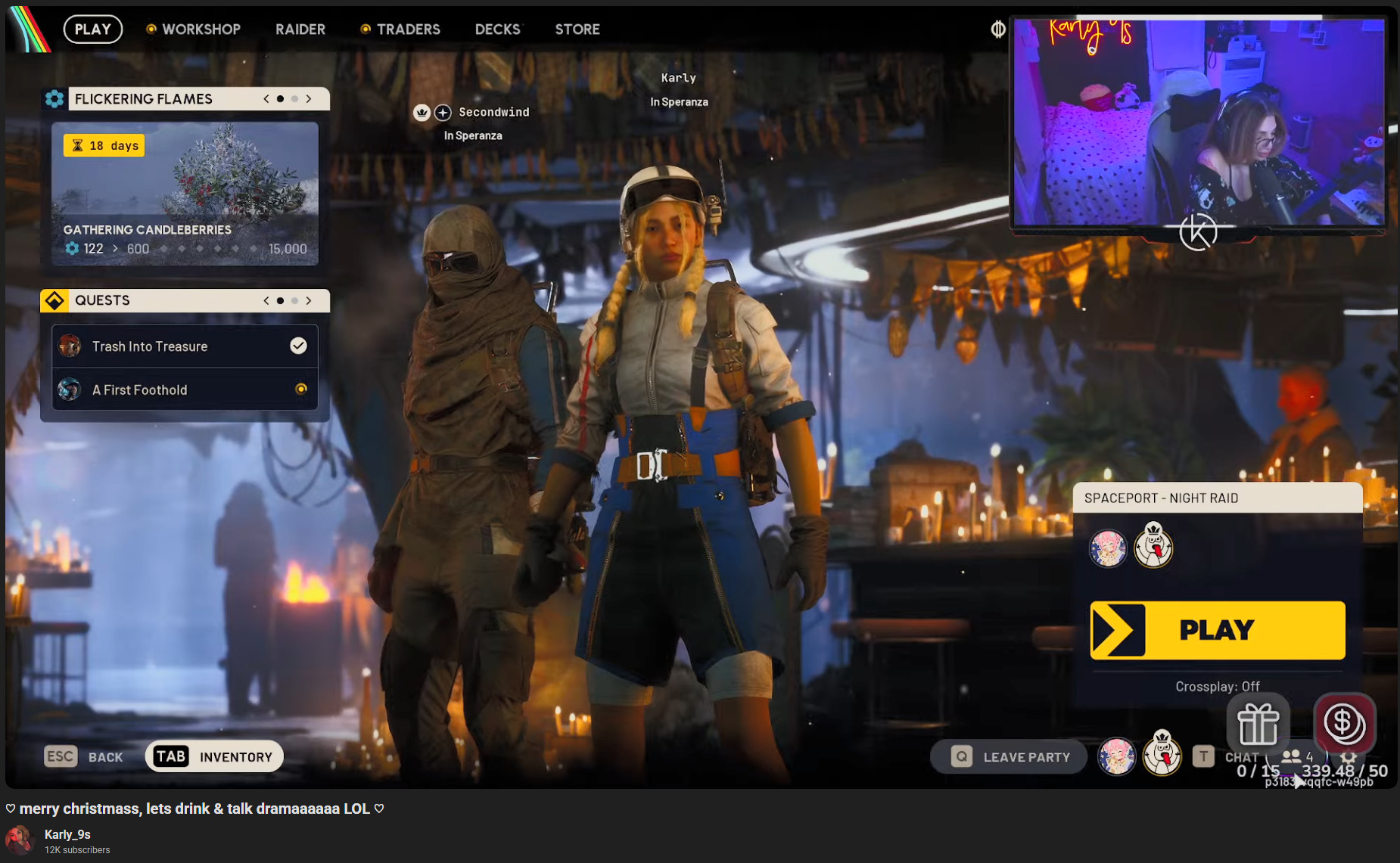
Task: Go to previous Flickering Flames page
Action: point(266,99)
